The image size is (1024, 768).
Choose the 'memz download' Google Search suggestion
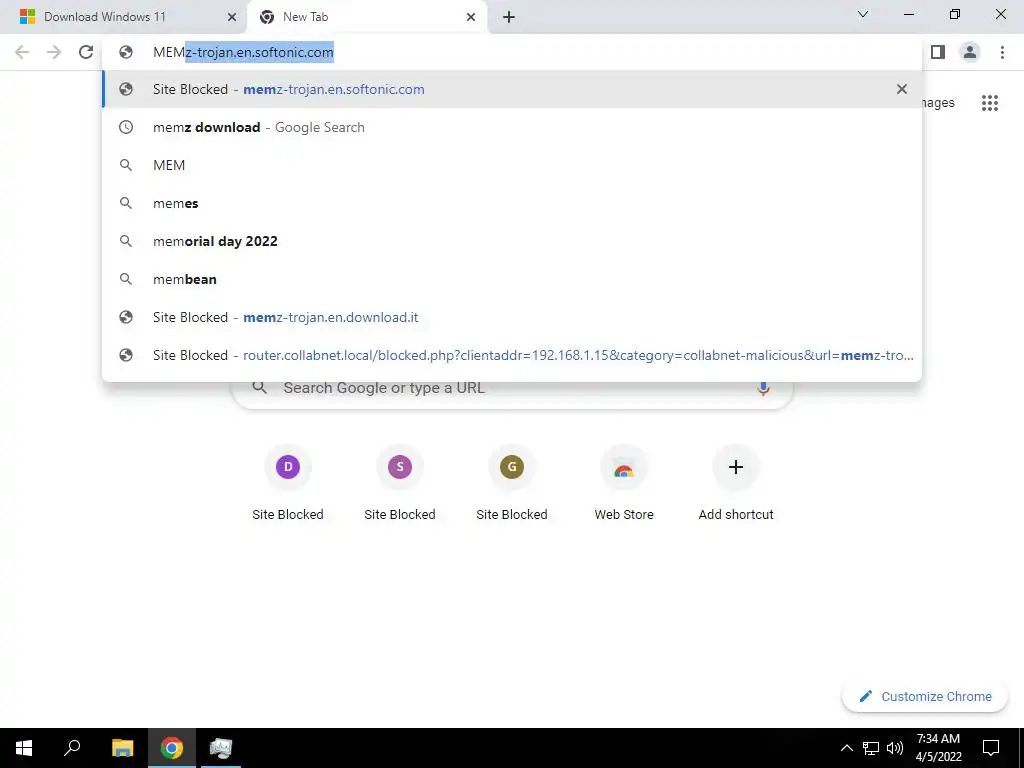click(512, 127)
